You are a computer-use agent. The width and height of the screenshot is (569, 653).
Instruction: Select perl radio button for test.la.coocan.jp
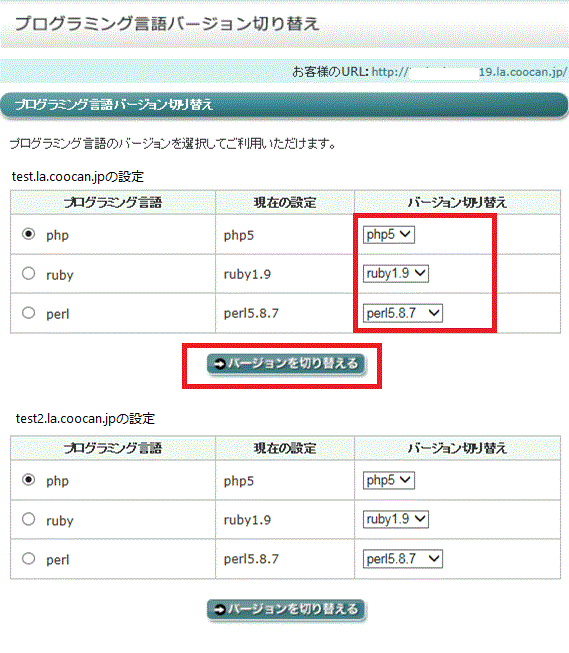tap(28, 313)
